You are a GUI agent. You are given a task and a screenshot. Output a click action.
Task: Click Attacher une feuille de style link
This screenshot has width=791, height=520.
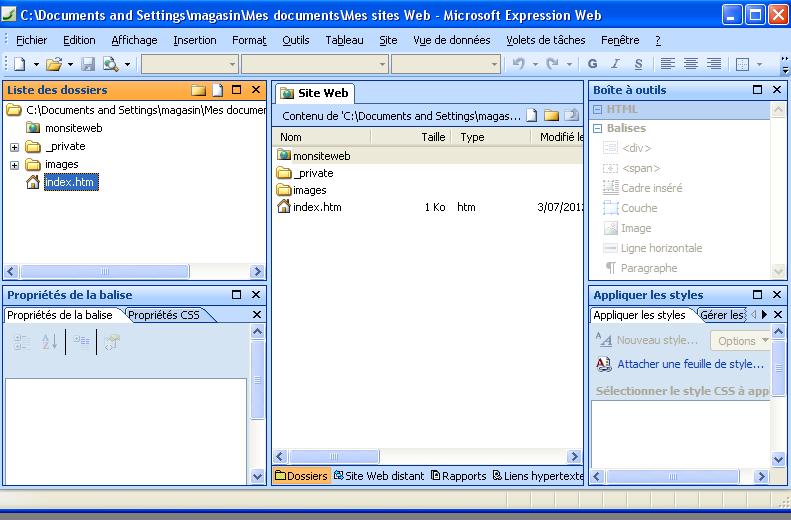[691, 364]
